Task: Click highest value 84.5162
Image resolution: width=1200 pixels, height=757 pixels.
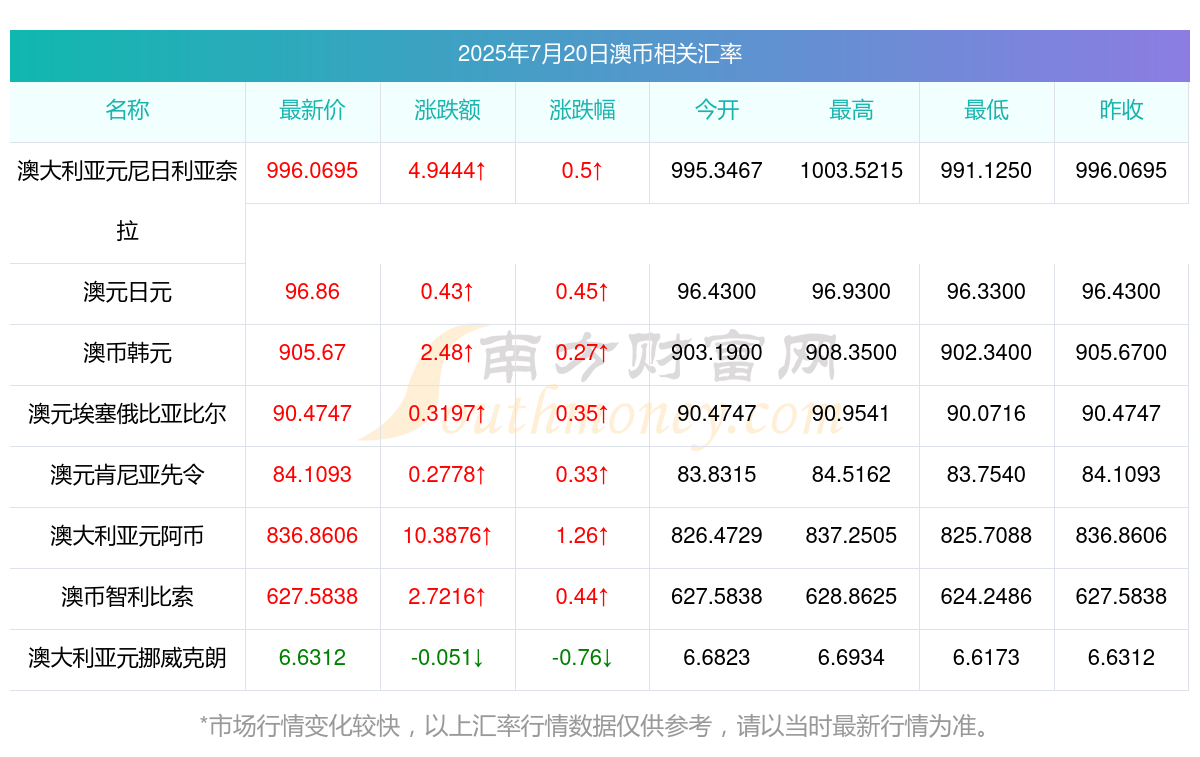Action: point(852,475)
